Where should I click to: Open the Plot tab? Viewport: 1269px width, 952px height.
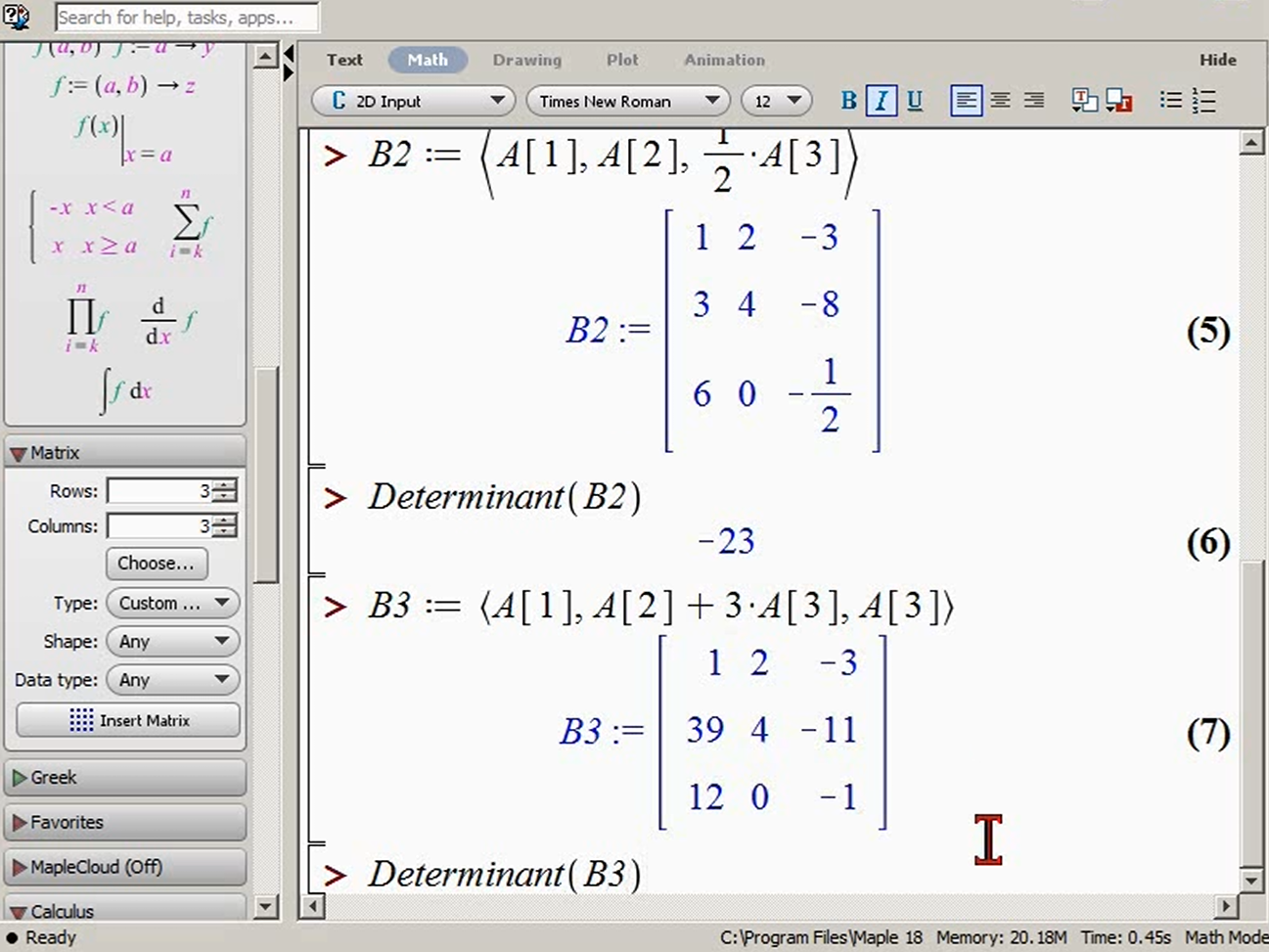click(x=622, y=60)
